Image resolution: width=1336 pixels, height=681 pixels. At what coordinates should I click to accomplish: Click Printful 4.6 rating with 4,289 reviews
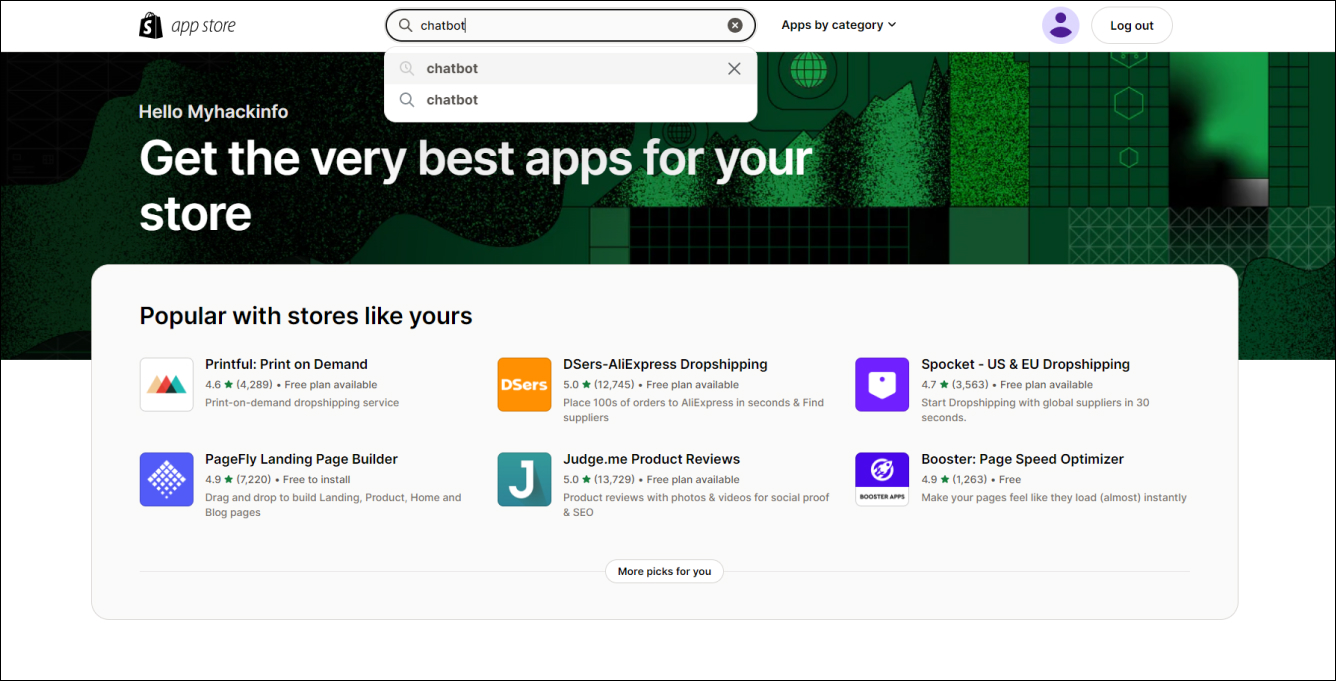(x=238, y=385)
